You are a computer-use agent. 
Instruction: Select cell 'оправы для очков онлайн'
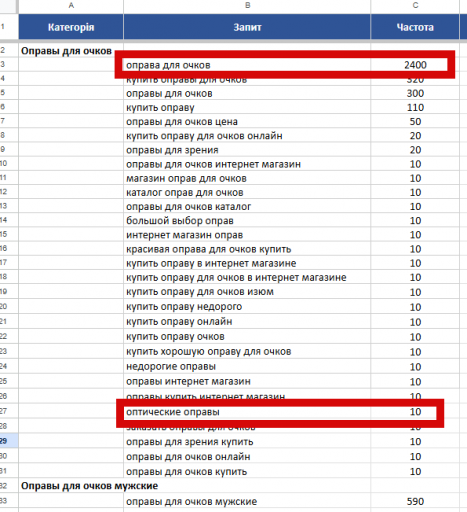coord(247,457)
